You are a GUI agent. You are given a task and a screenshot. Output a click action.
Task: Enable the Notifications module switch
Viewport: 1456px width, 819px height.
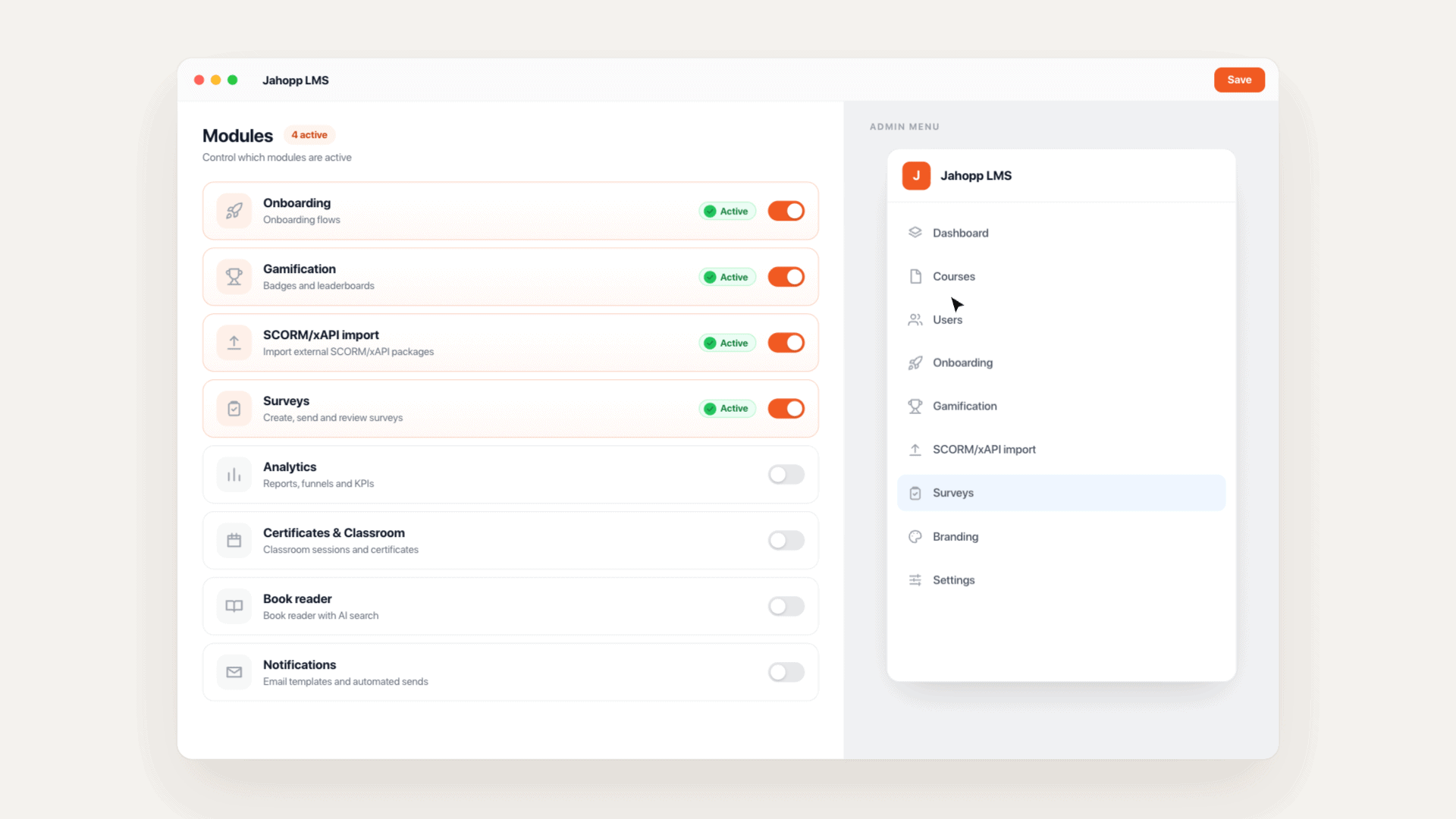(x=786, y=672)
